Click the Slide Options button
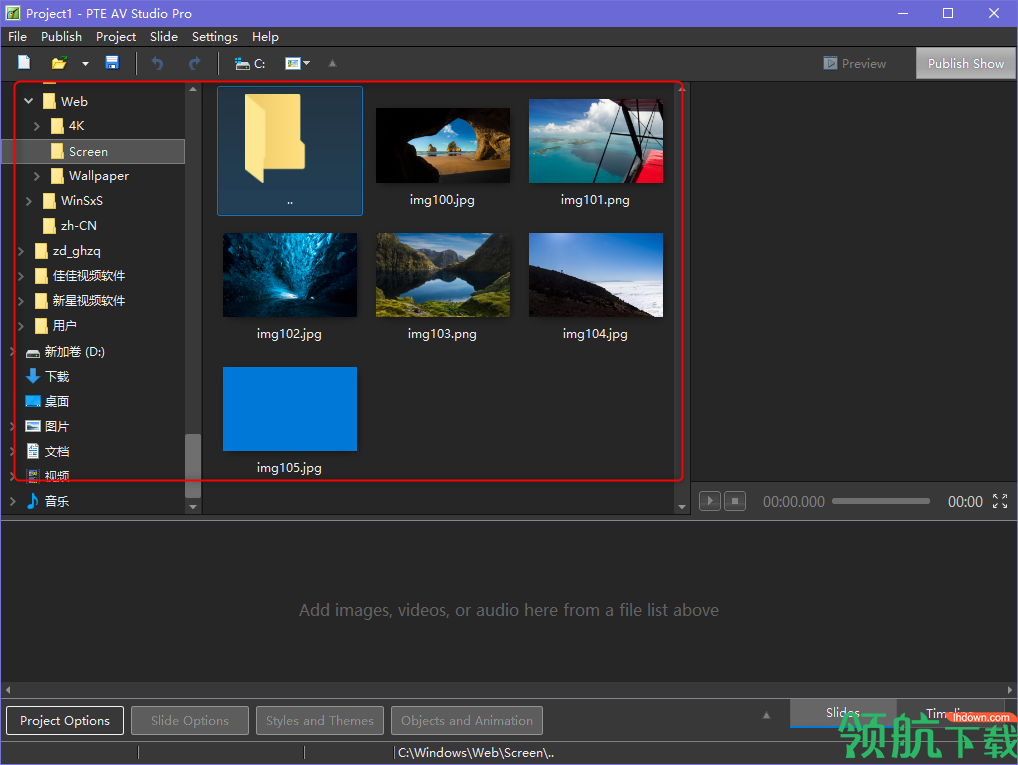This screenshot has width=1018, height=765. pos(190,720)
